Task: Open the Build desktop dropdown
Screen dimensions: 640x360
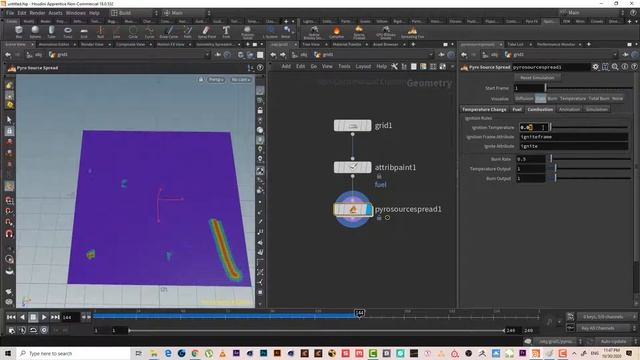Action: point(134,13)
